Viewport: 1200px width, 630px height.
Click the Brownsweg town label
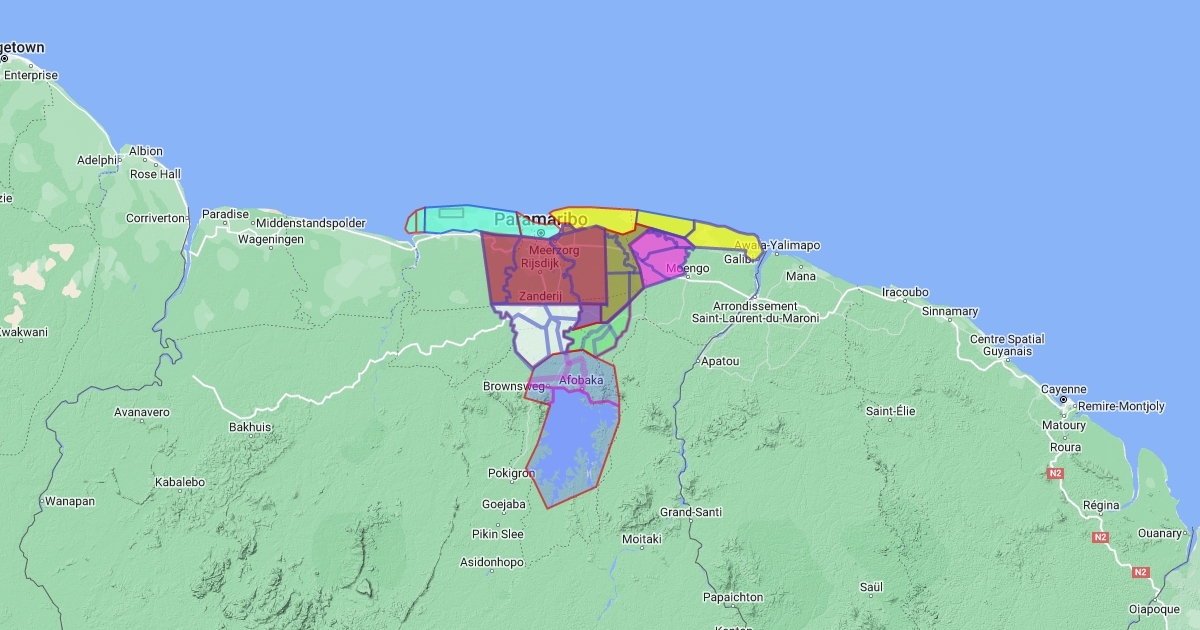[x=514, y=386]
